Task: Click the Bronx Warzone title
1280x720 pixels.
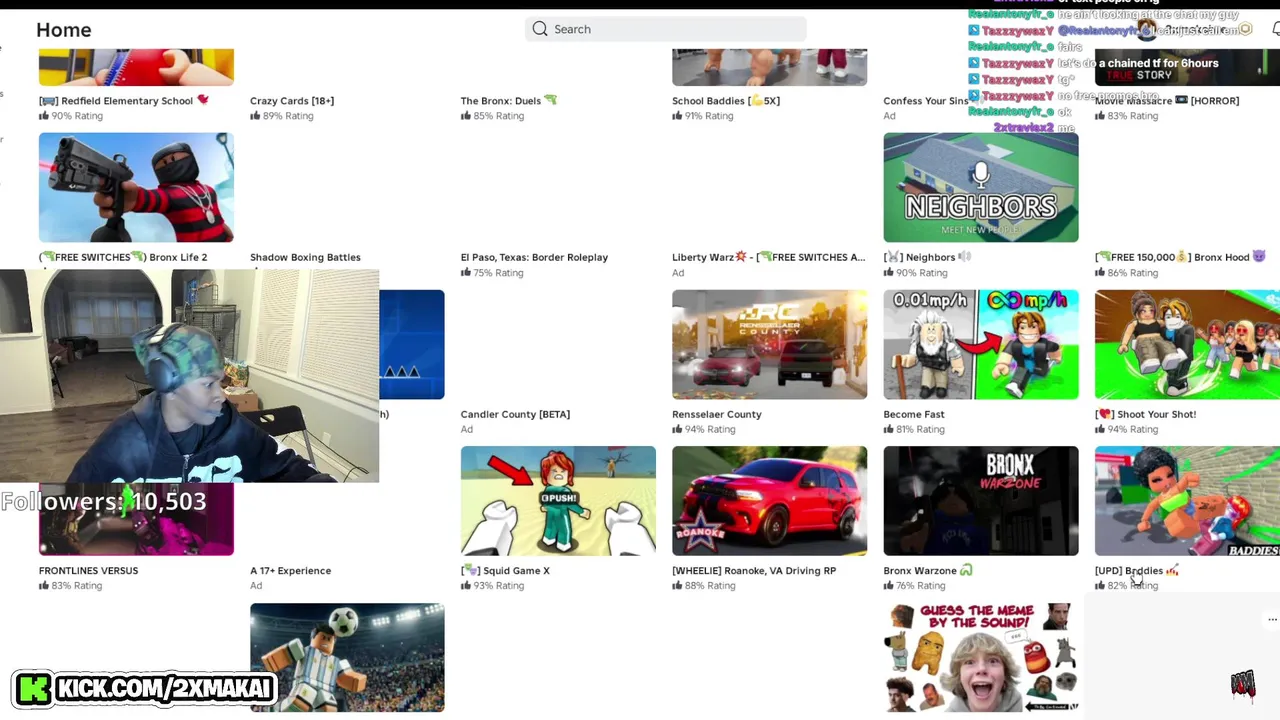Action: click(x=928, y=570)
